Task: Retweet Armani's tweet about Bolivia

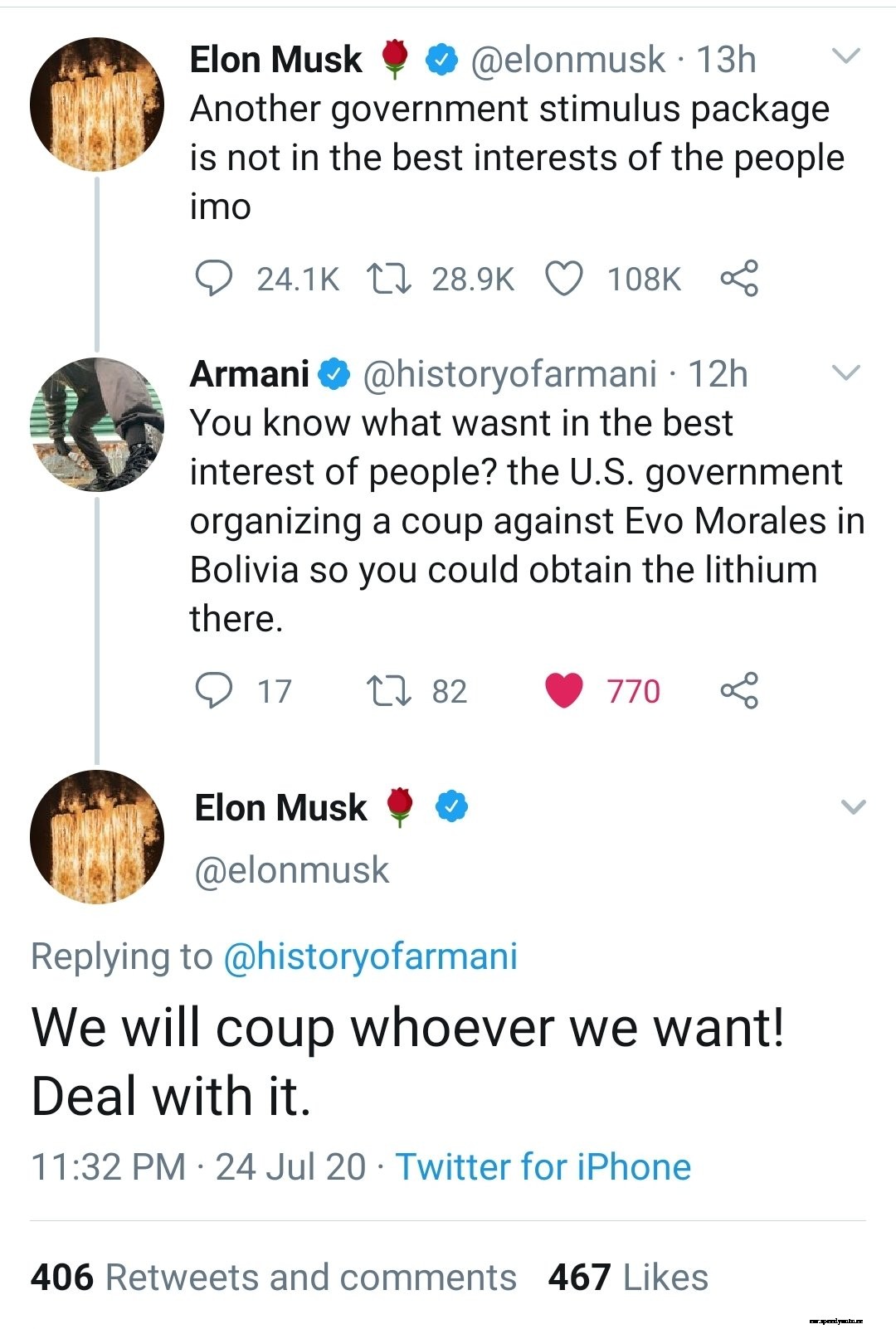Action: 388,690
